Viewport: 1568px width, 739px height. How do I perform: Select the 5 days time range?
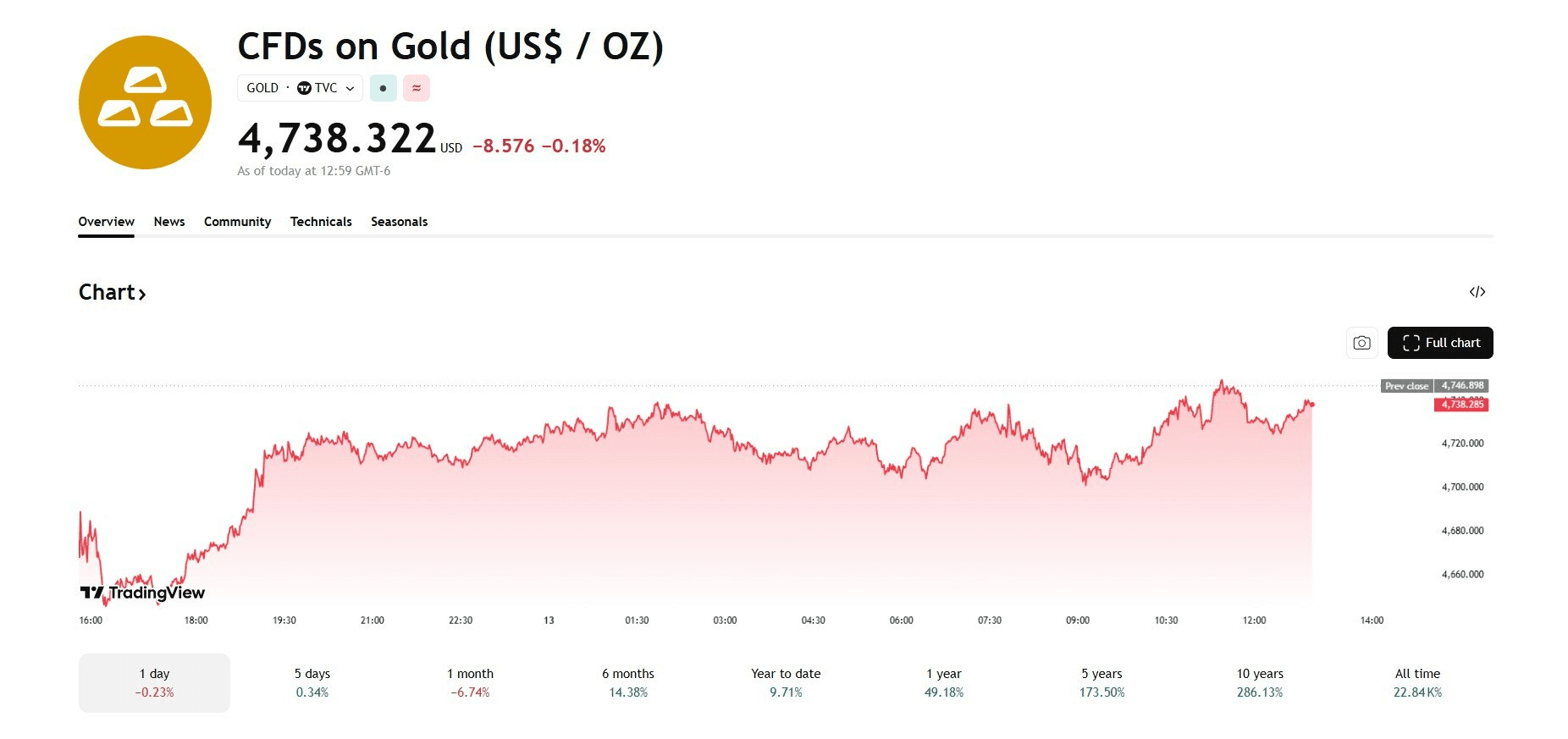(312, 682)
